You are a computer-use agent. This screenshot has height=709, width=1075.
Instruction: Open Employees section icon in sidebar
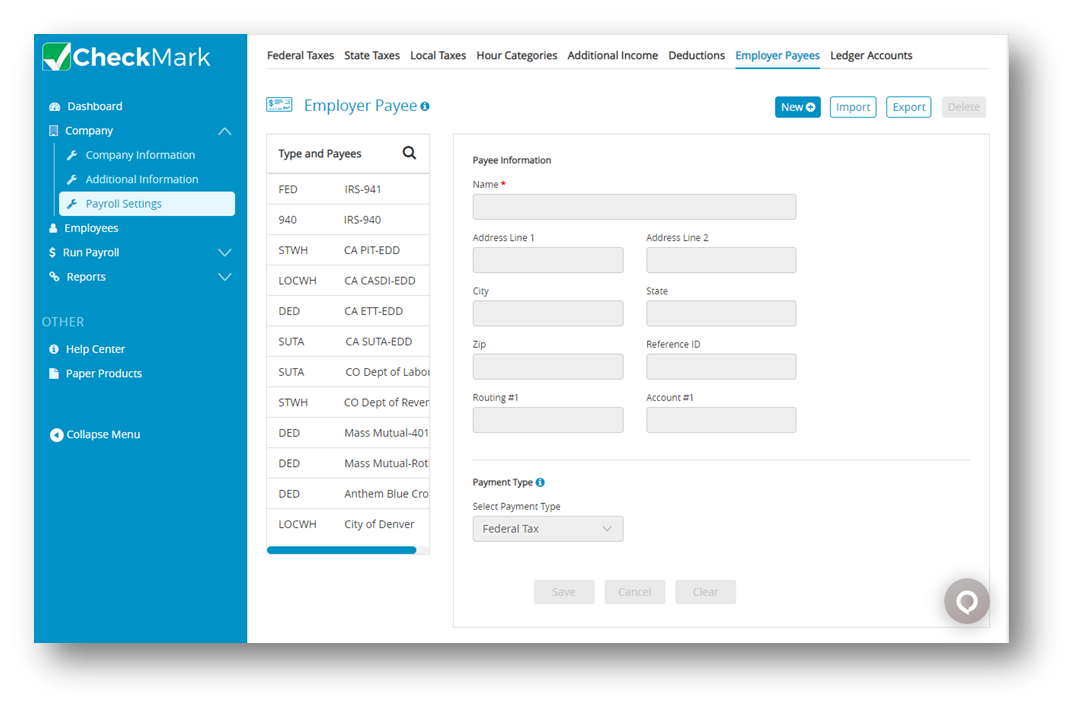click(x=57, y=227)
